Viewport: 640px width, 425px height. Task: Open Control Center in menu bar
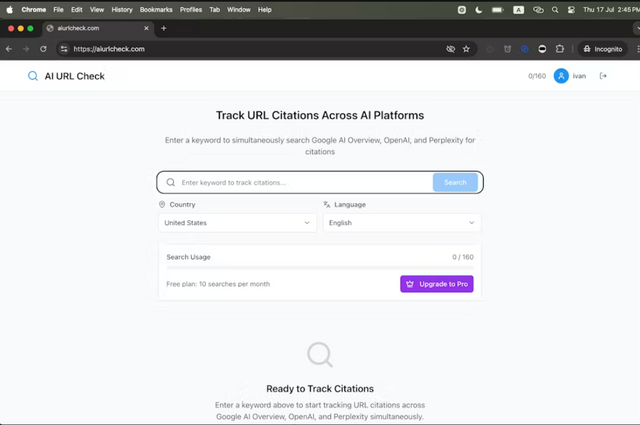click(x=571, y=9)
